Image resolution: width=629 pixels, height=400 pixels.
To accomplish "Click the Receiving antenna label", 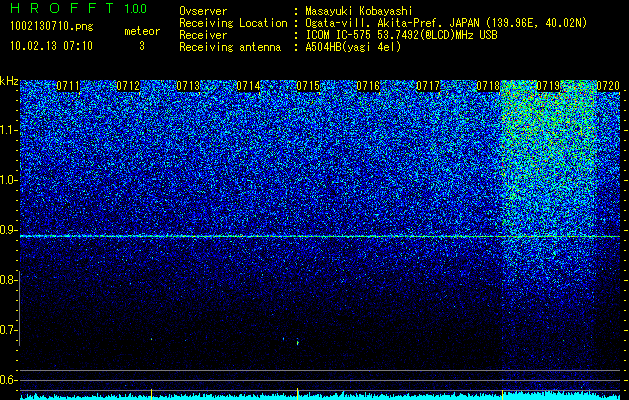I will pyautogui.click(x=230, y=47).
